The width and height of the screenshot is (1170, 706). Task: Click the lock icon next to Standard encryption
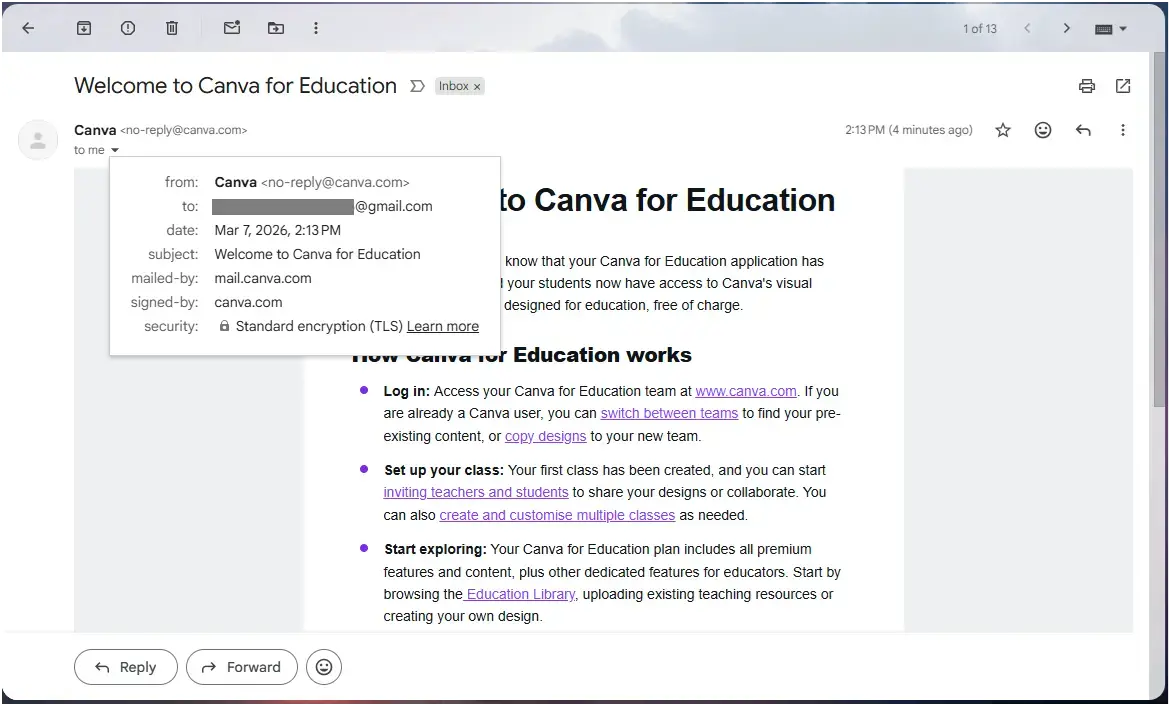click(x=224, y=326)
